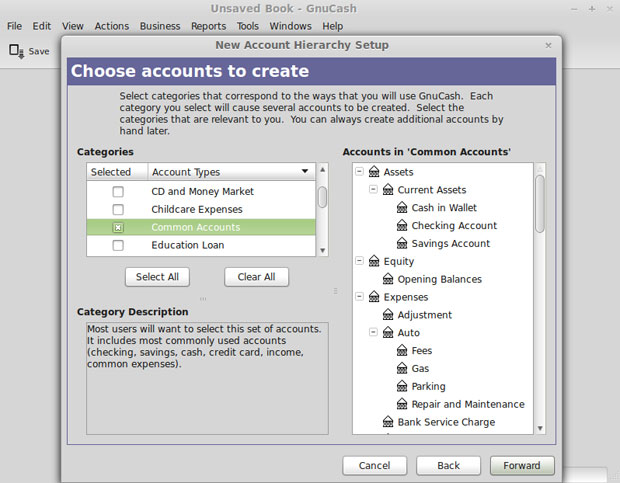Viewport: 620px width, 483px height.
Task: Click the Select All button
Action: click(x=157, y=277)
